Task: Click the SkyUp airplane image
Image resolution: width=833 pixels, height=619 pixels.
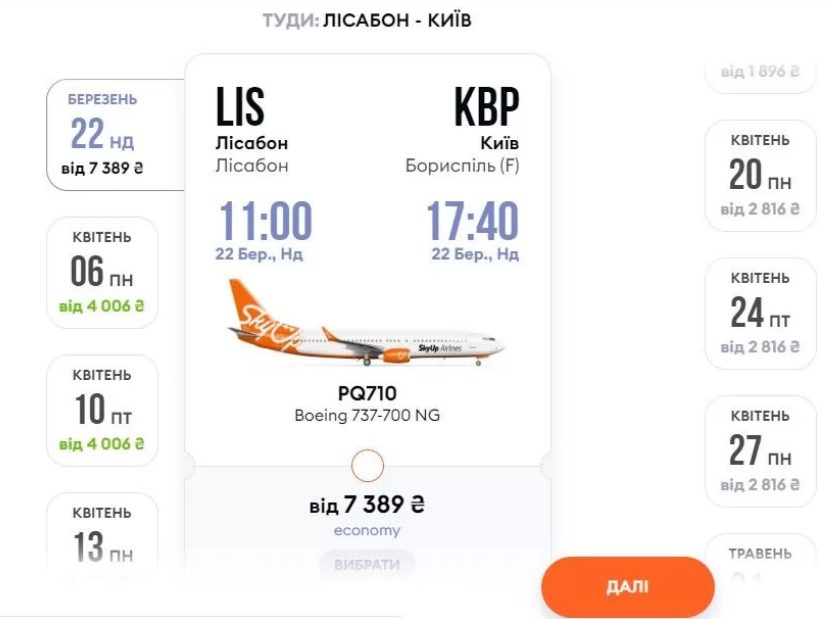Action: click(367, 327)
